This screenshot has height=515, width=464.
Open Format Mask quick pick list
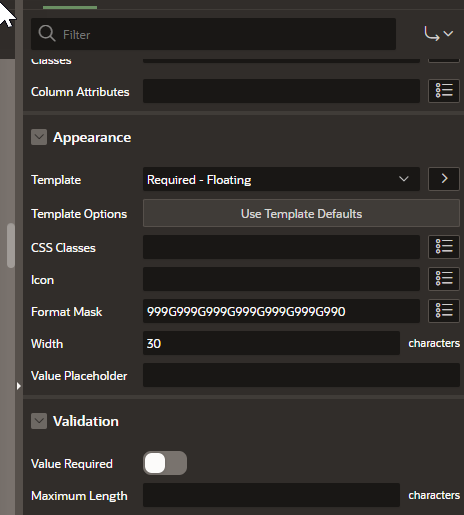coord(444,311)
